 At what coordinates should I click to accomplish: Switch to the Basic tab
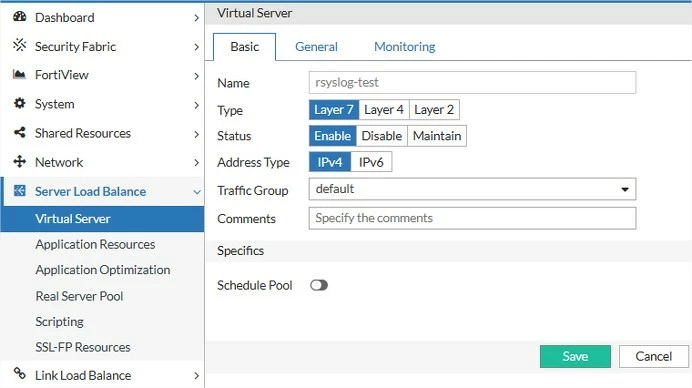point(244,47)
